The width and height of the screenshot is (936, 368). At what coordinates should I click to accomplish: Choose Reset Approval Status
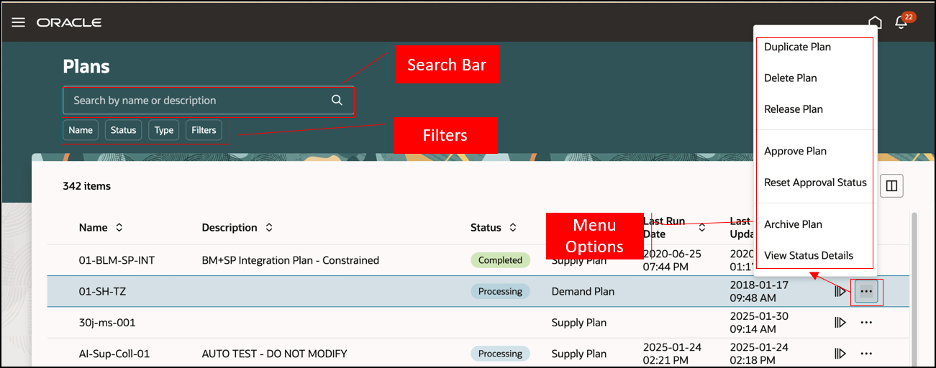pos(815,182)
